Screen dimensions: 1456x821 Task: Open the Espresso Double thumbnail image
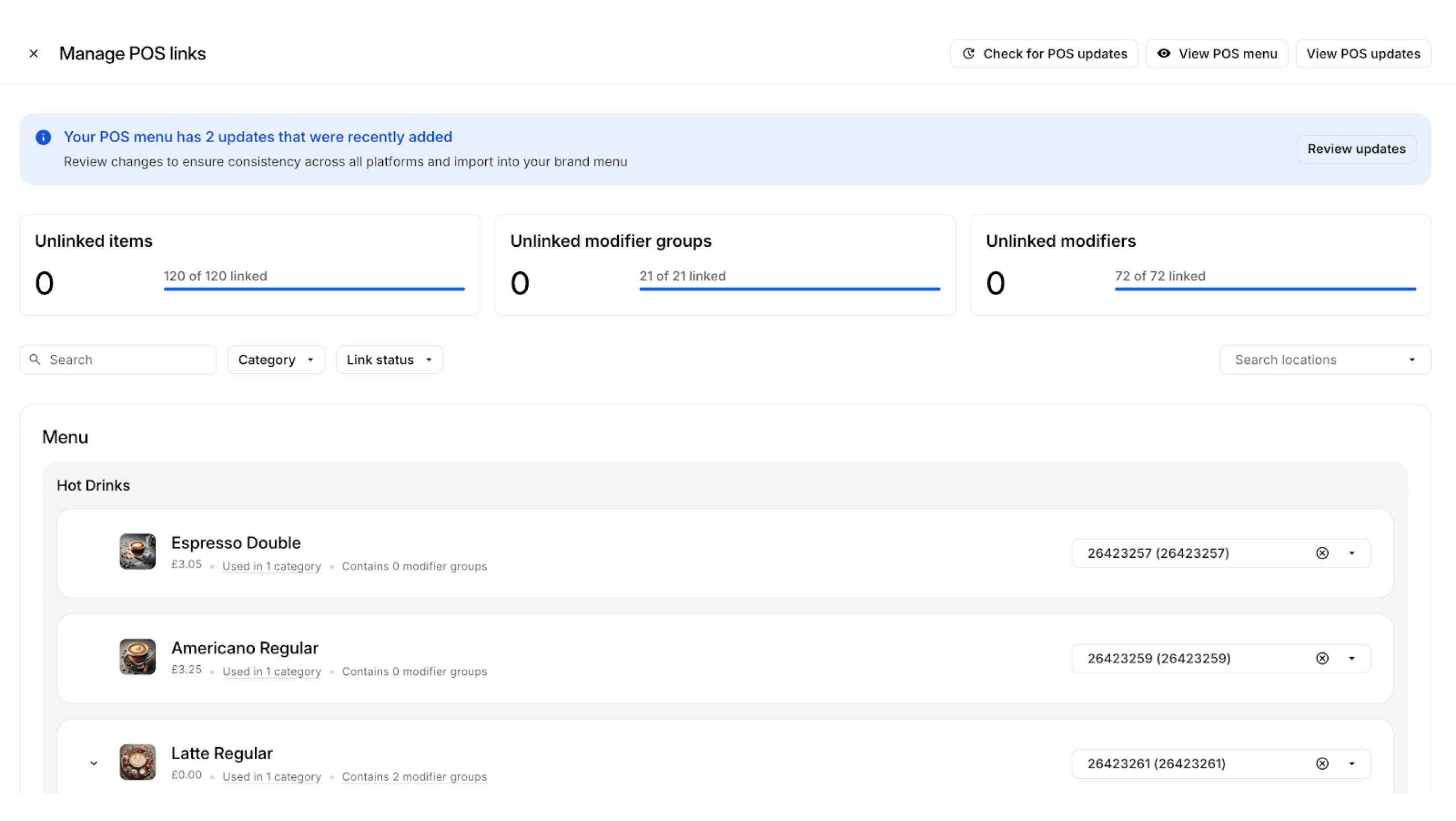point(137,551)
